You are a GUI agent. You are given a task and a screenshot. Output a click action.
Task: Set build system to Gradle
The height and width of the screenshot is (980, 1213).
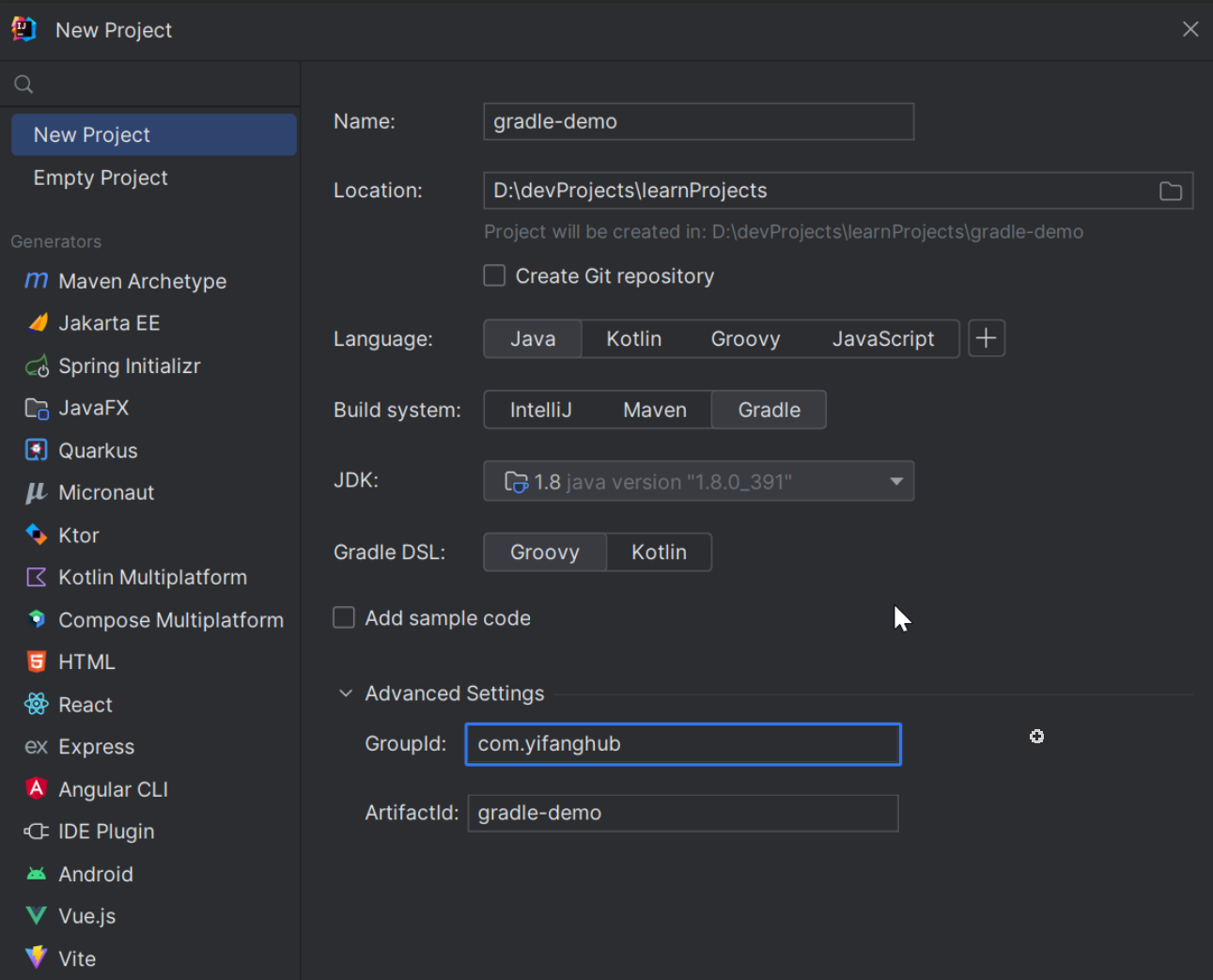[769, 410]
